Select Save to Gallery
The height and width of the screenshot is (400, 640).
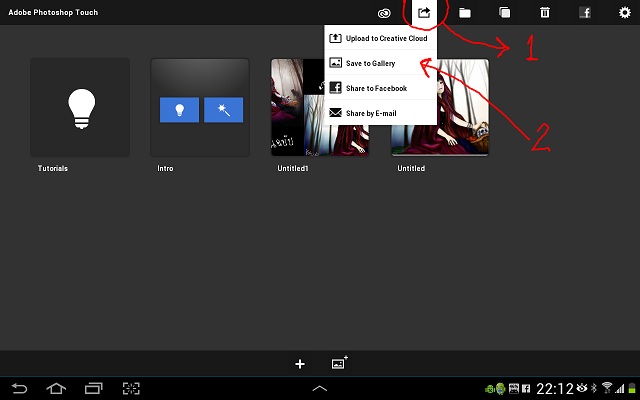[380, 63]
